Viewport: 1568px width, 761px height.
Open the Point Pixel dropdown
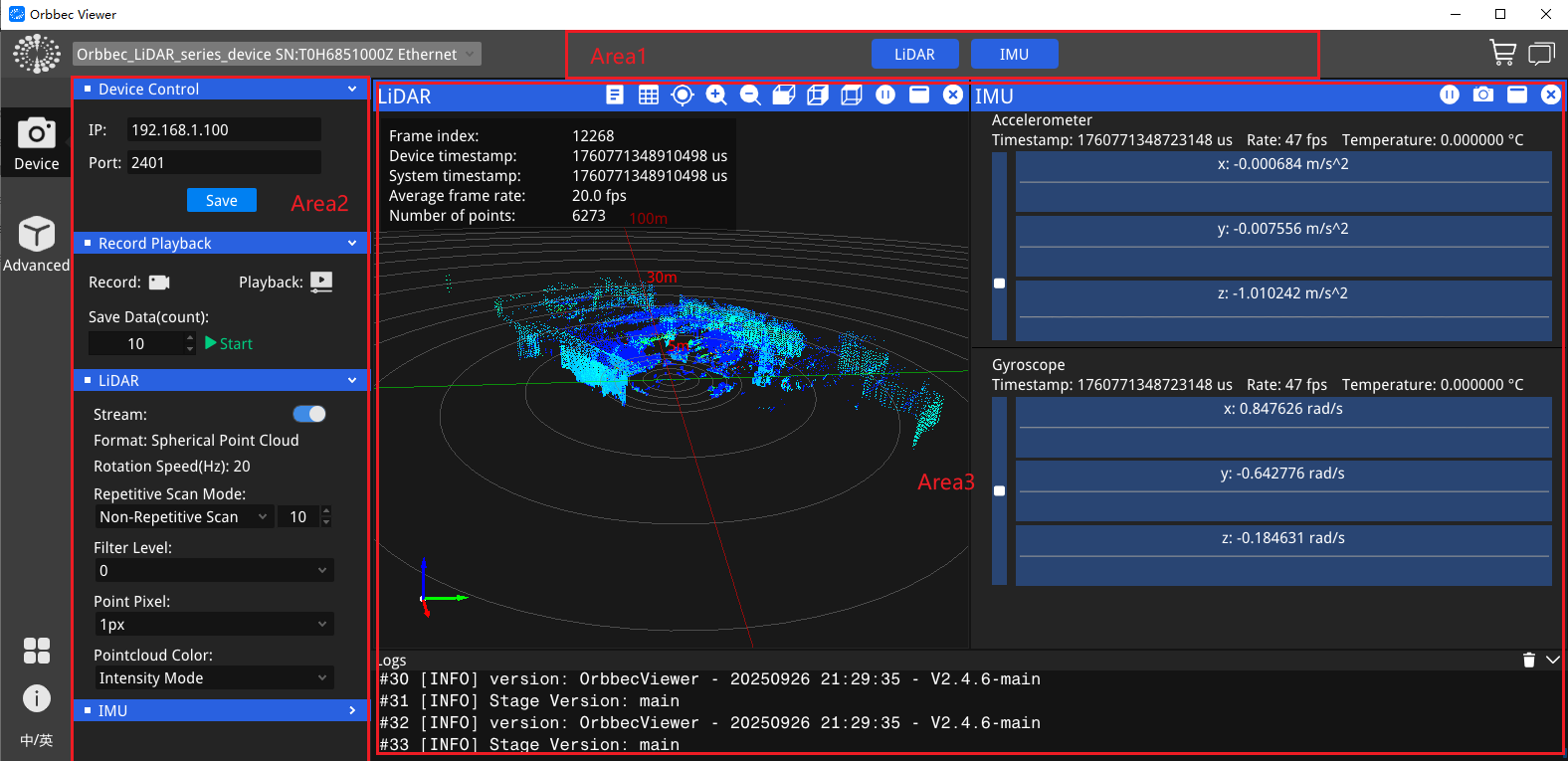[214, 625]
